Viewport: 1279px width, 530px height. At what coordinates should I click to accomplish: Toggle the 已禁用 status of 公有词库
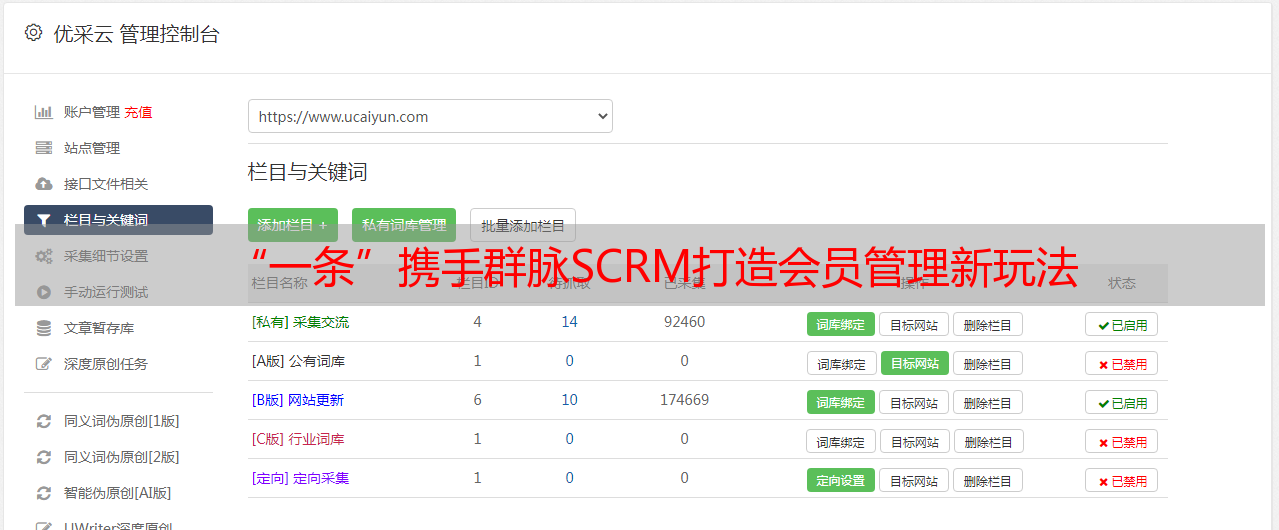pyautogui.click(x=1122, y=363)
